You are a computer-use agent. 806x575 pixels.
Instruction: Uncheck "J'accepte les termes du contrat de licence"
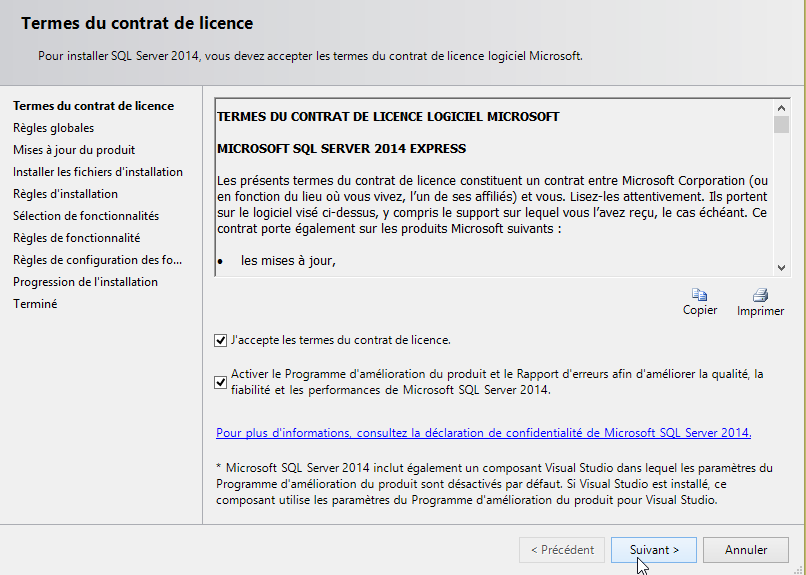coord(221,340)
